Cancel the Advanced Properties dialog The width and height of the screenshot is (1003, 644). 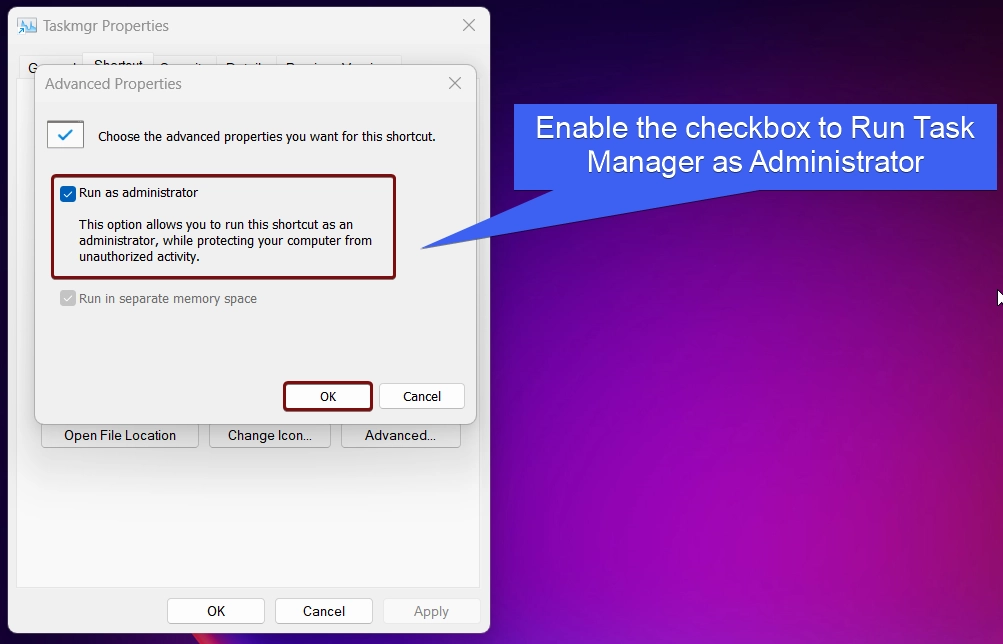pos(422,397)
